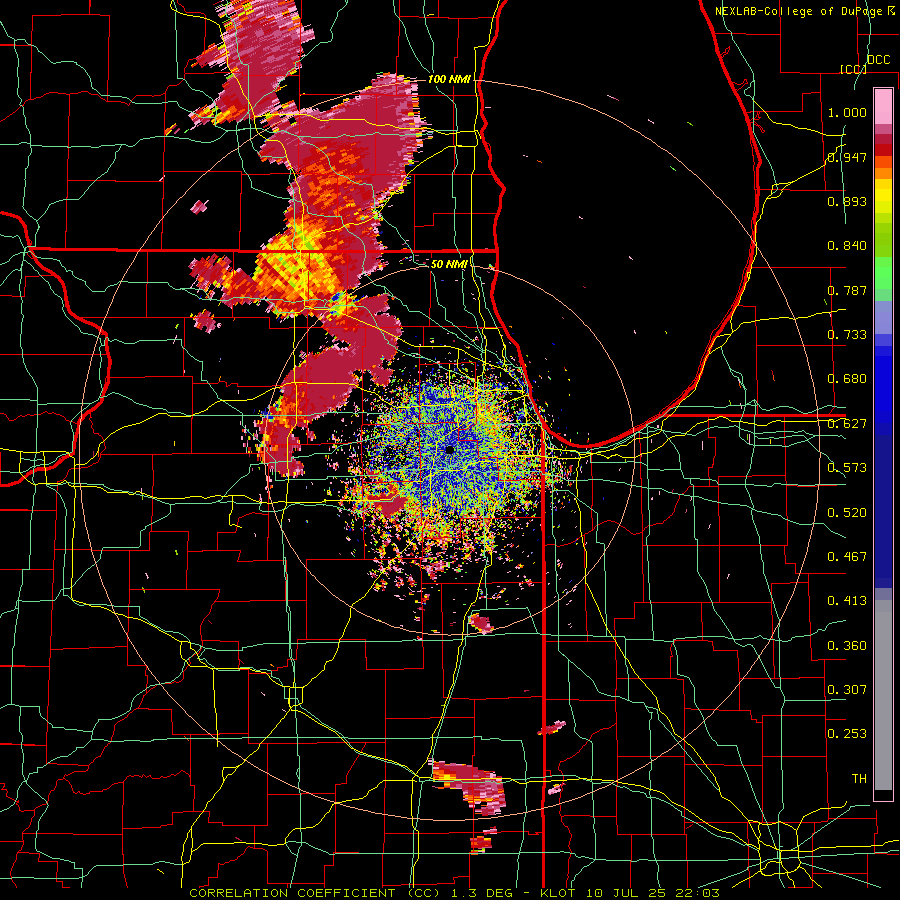Image resolution: width=900 pixels, height=900 pixels.
Task: Click the KLOT station identifier in caption
Action: coord(558,893)
